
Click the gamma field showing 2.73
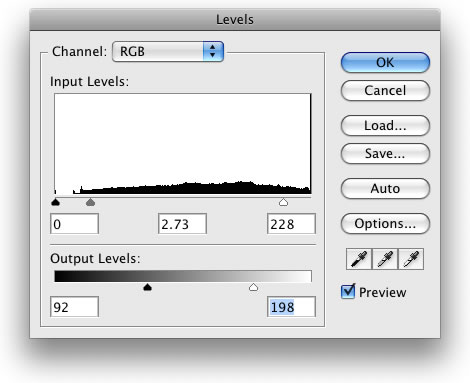pyautogui.click(x=182, y=224)
